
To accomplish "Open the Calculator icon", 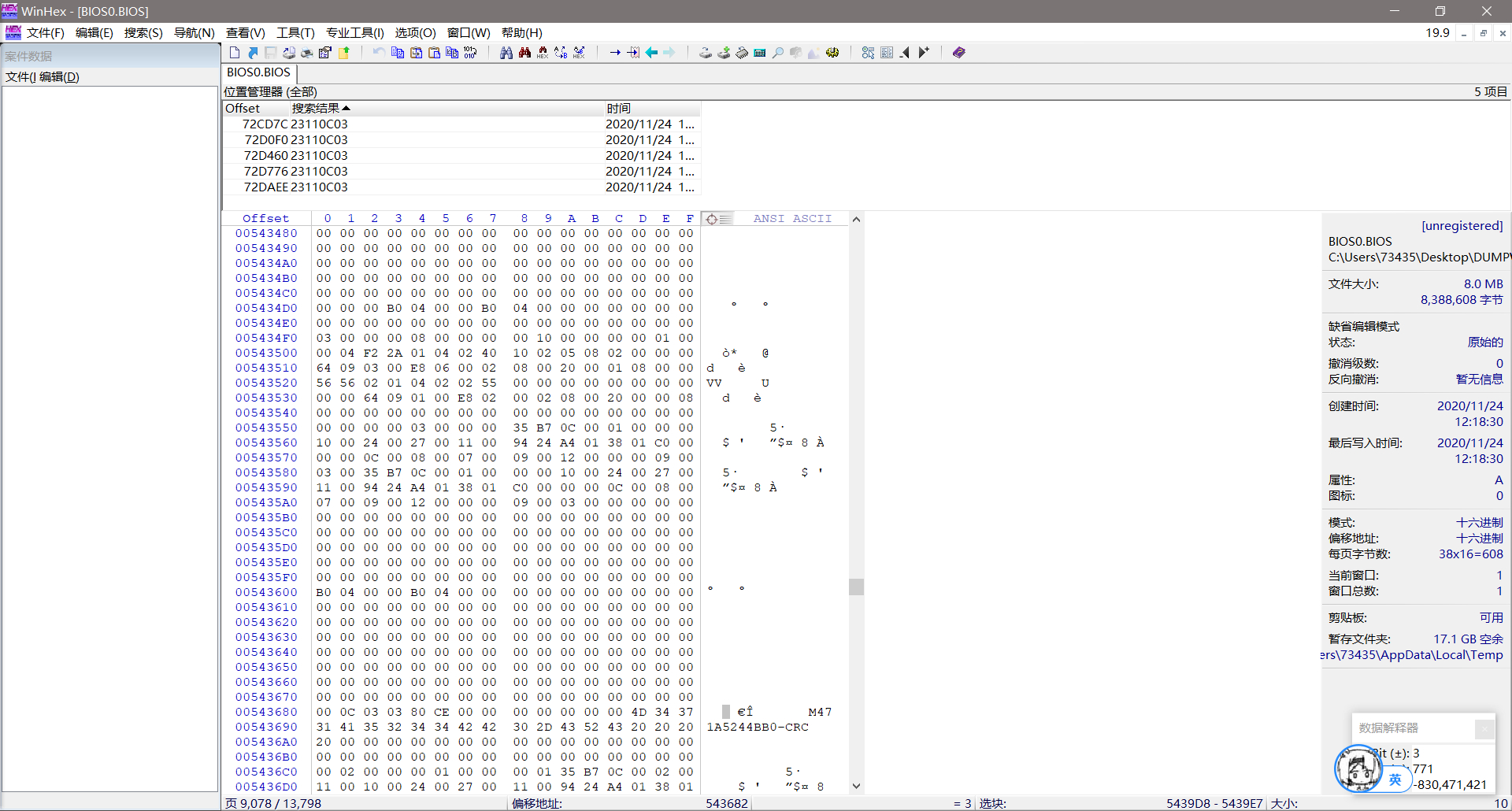I will point(760,53).
